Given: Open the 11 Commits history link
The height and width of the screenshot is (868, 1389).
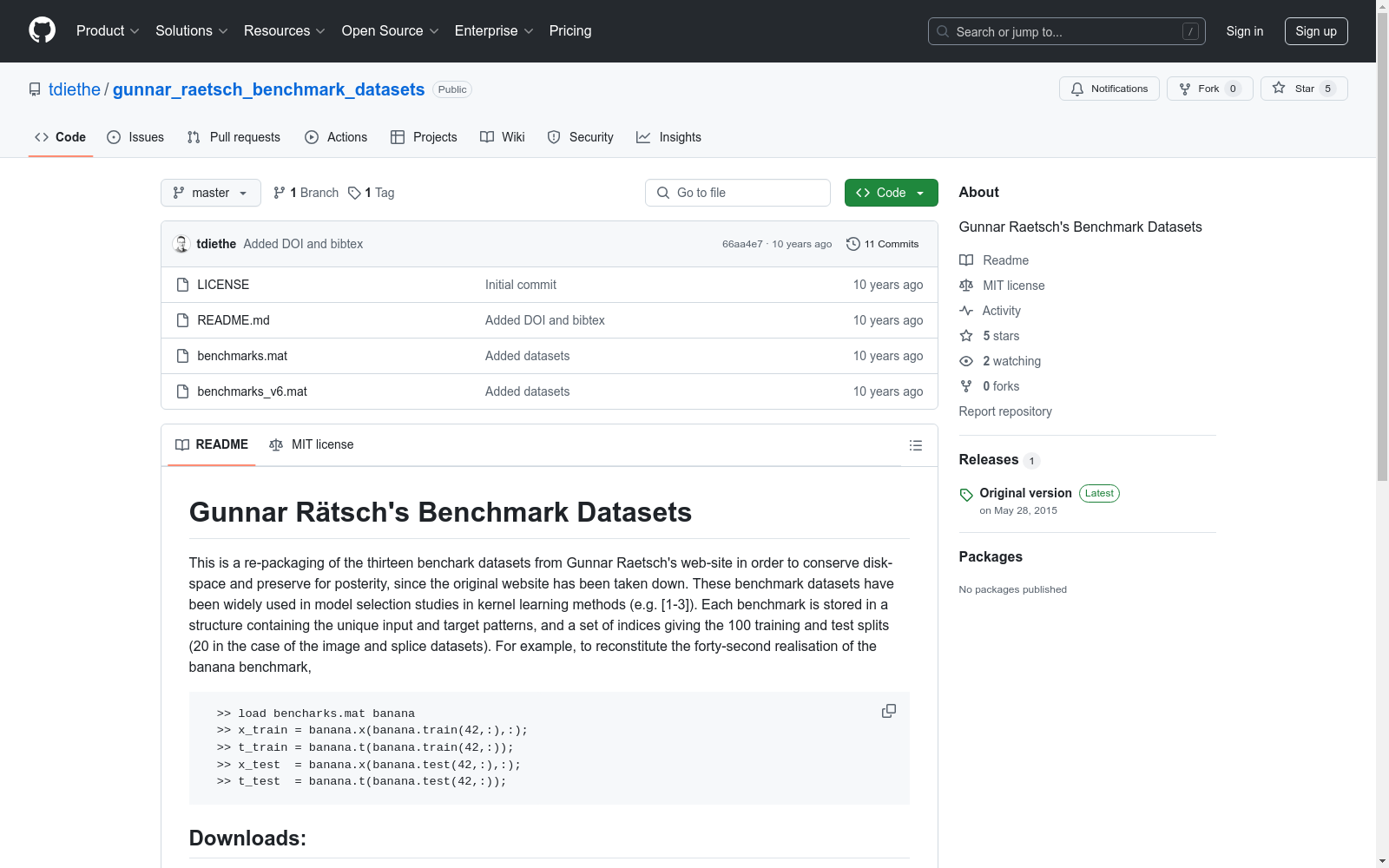Looking at the screenshot, I should tap(883, 244).
